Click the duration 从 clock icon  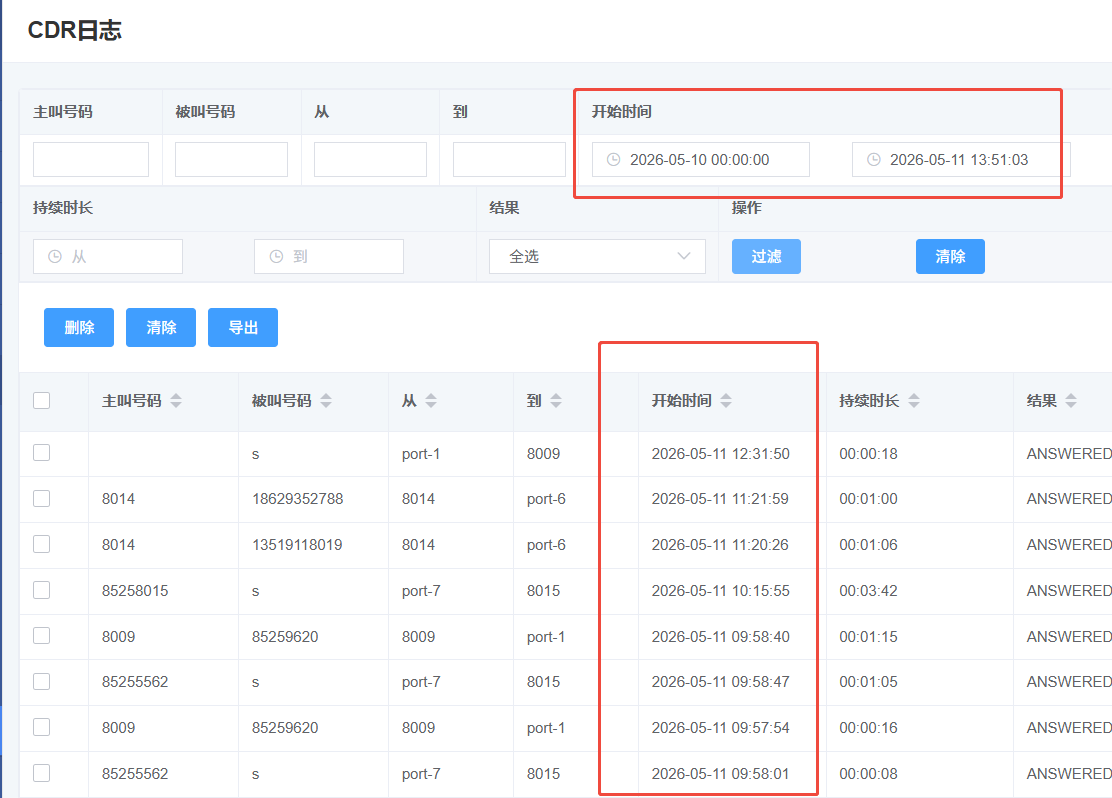point(55,257)
